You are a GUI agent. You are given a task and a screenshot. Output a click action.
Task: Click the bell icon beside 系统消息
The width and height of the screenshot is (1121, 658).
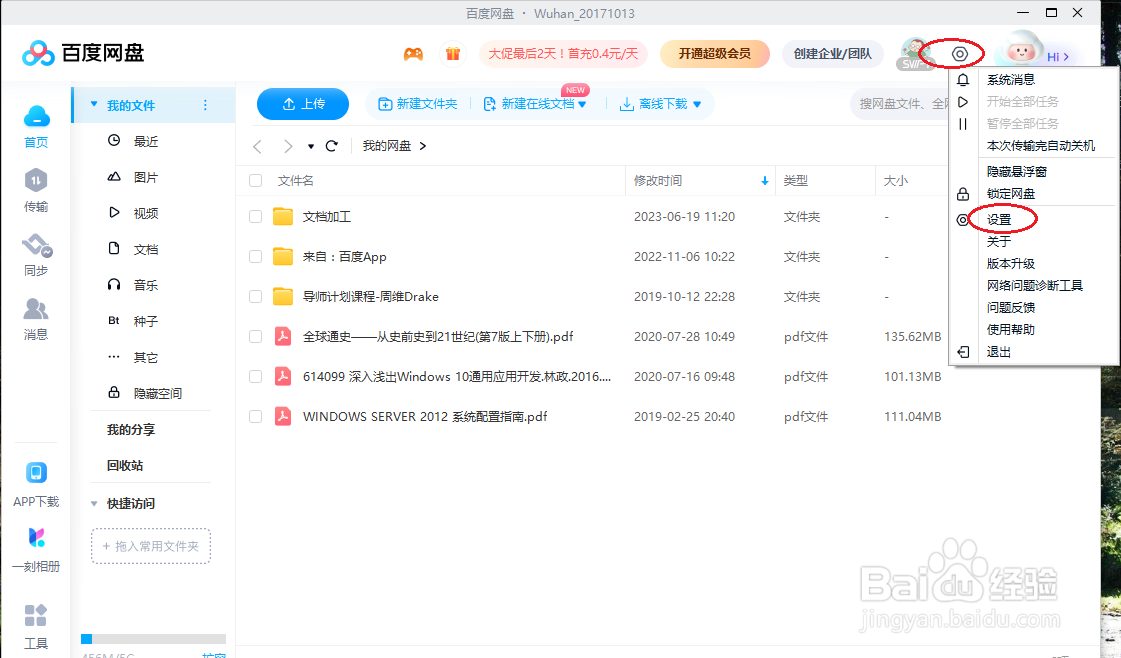(x=963, y=79)
